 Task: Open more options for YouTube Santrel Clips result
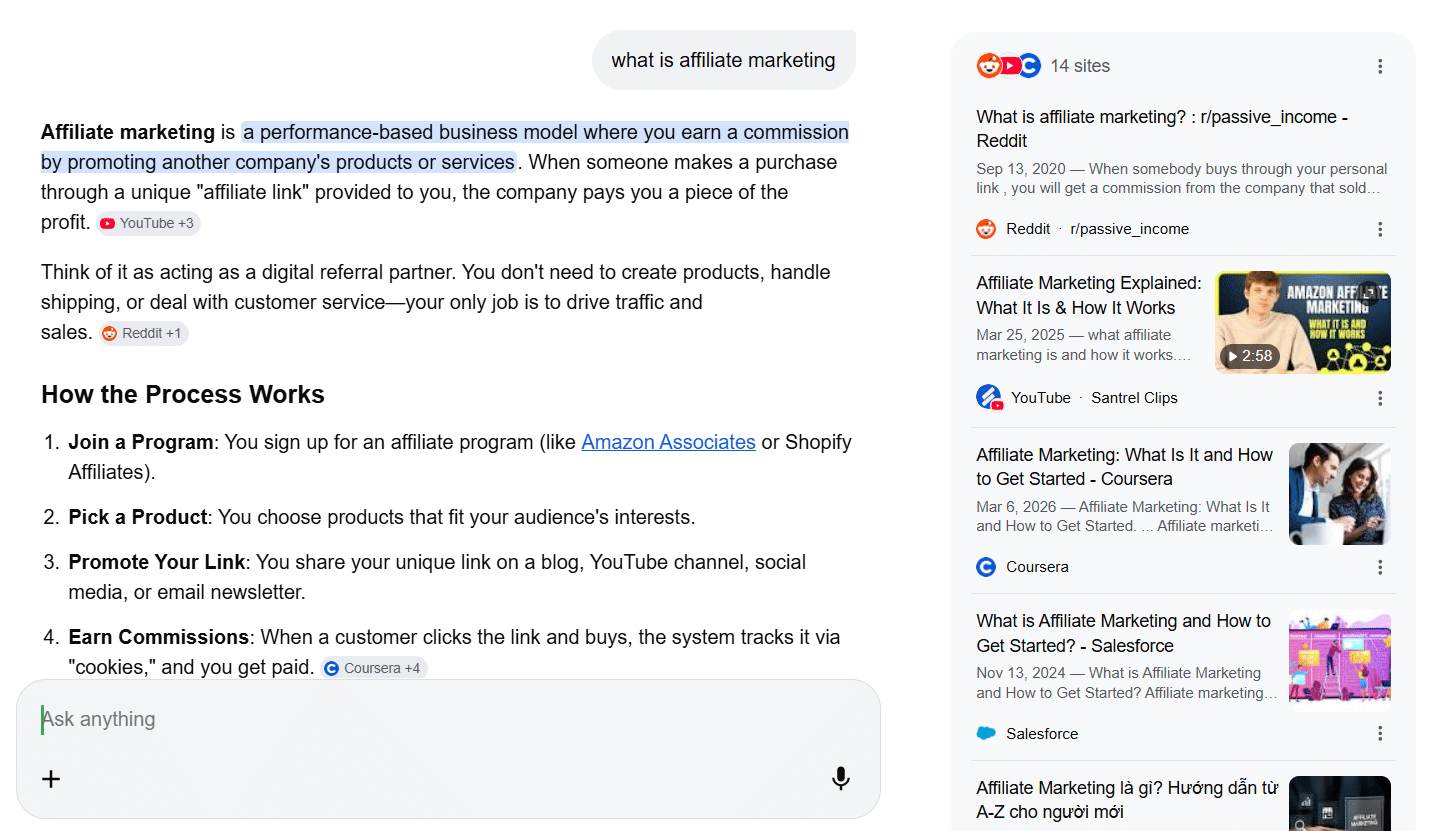[x=1380, y=398]
